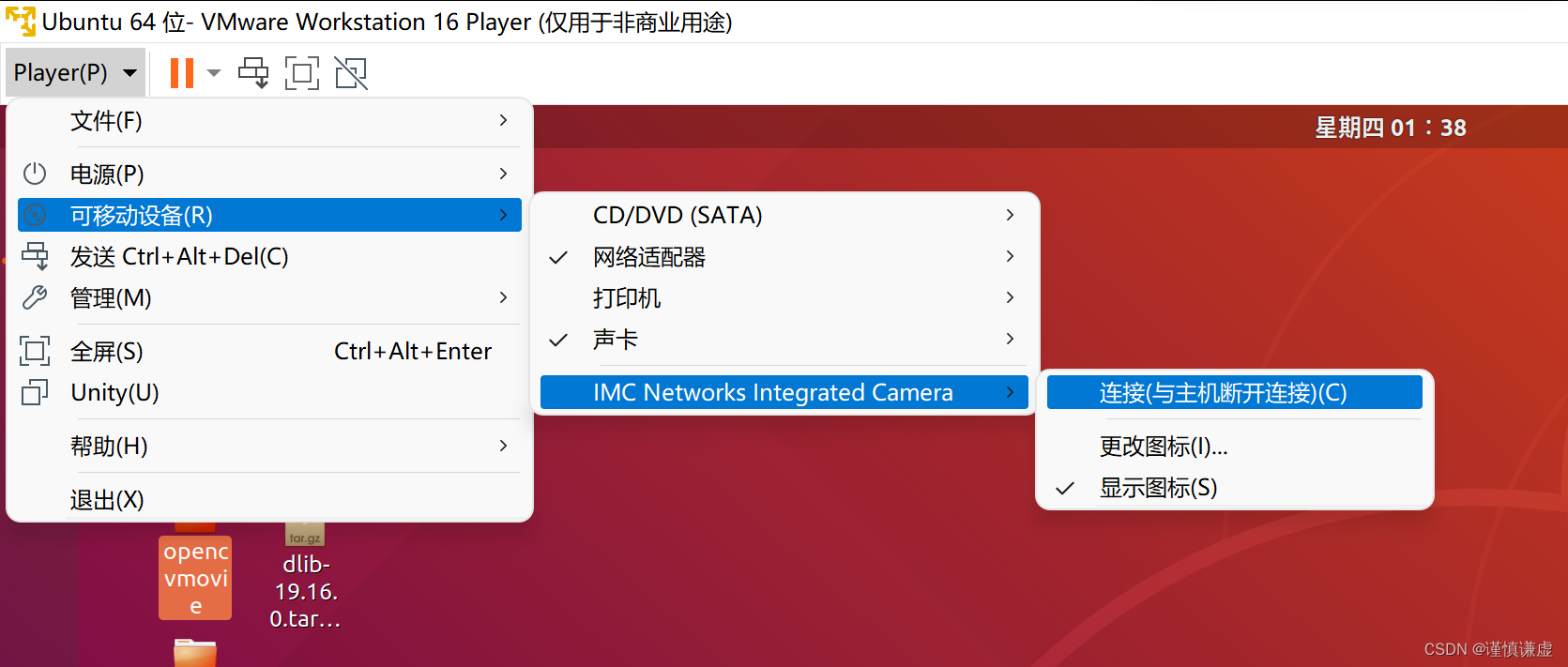Open the 文件(F) menu entry
This screenshot has width=1568, height=667.
point(269,121)
